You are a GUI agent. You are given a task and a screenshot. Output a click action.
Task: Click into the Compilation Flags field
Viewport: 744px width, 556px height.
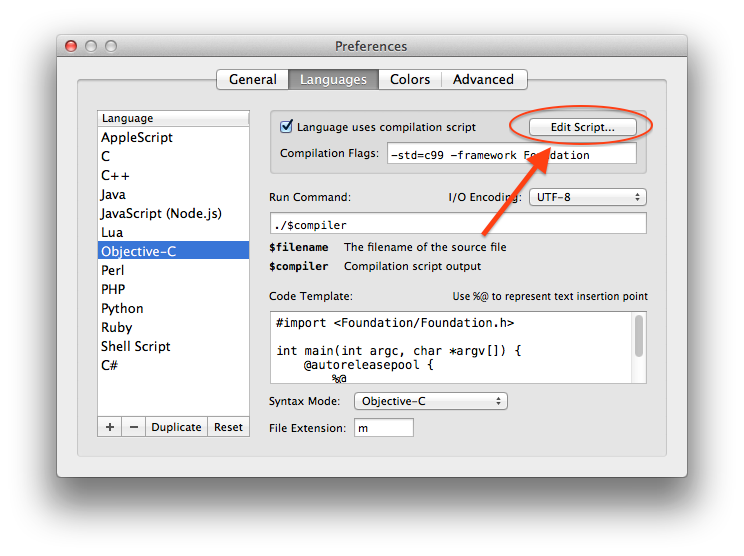click(x=512, y=154)
